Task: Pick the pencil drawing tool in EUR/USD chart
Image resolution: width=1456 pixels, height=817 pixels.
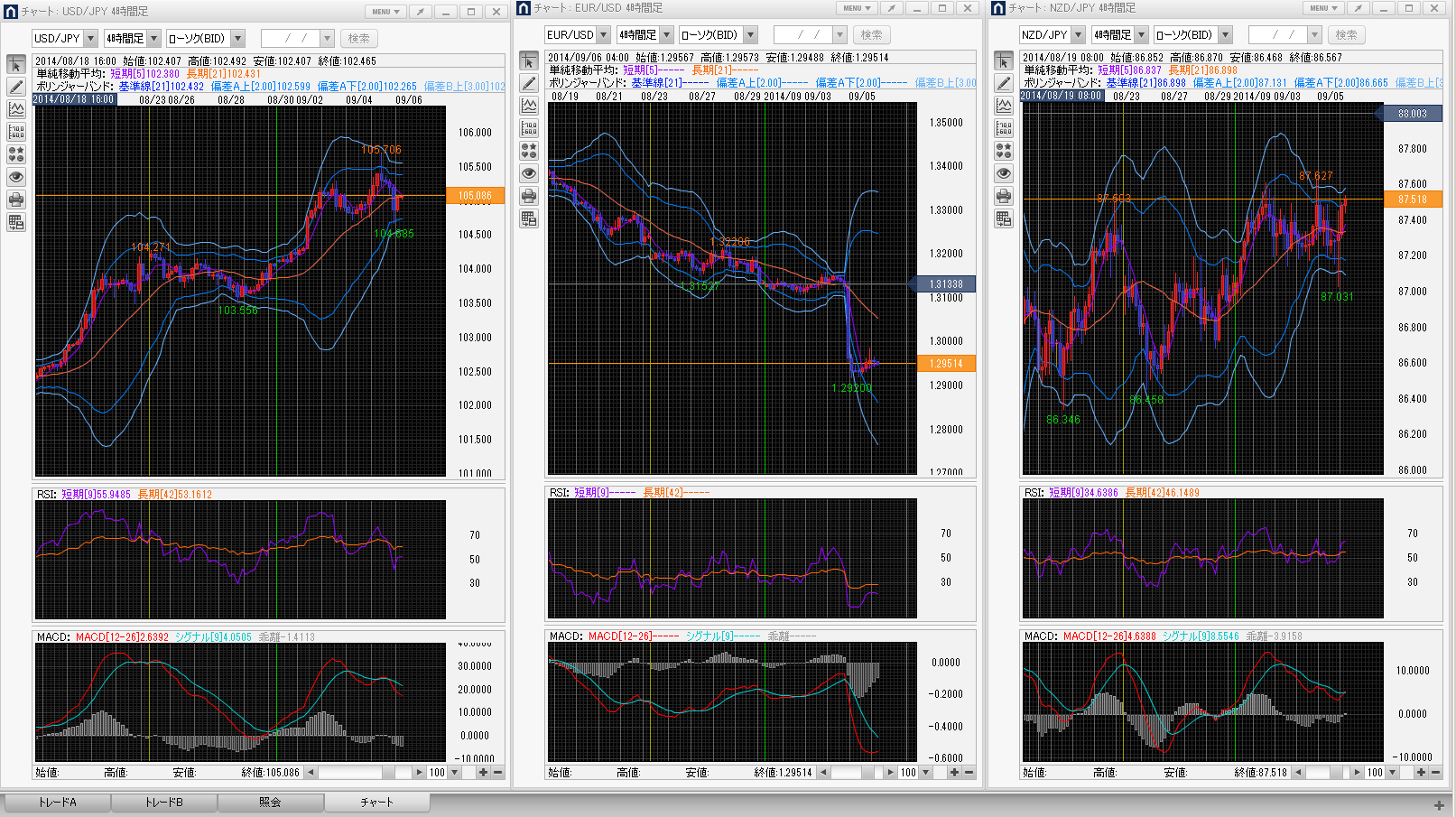Action: pyautogui.click(x=529, y=83)
